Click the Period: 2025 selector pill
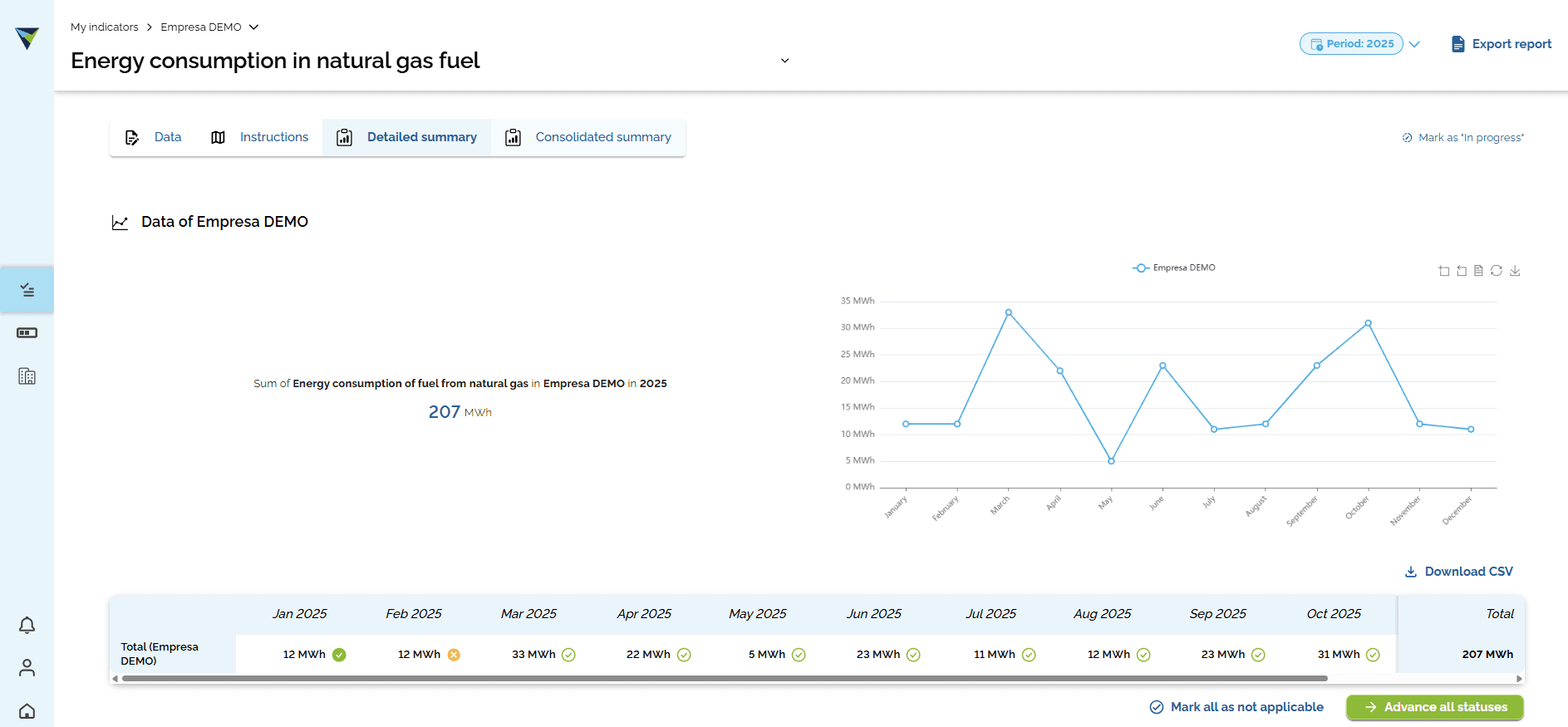Viewport: 1568px width, 727px height. point(1351,44)
